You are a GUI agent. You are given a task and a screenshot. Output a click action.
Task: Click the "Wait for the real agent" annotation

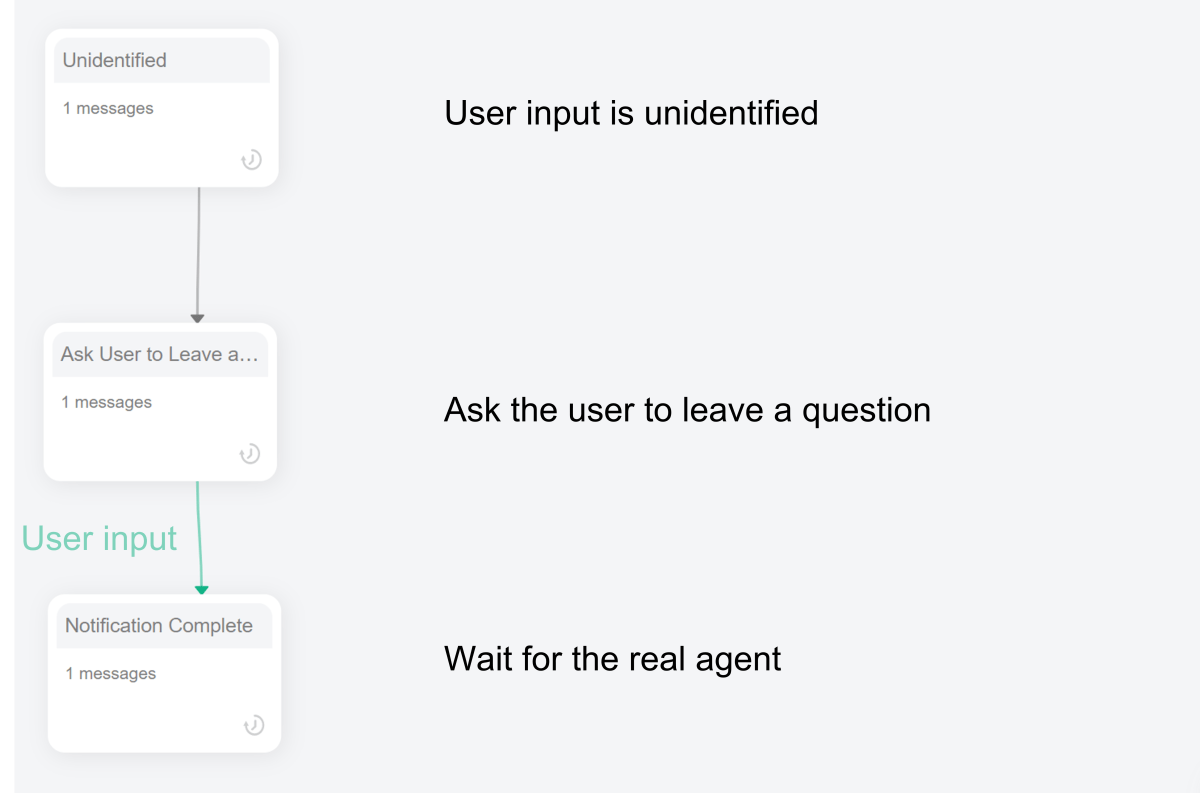(612, 659)
